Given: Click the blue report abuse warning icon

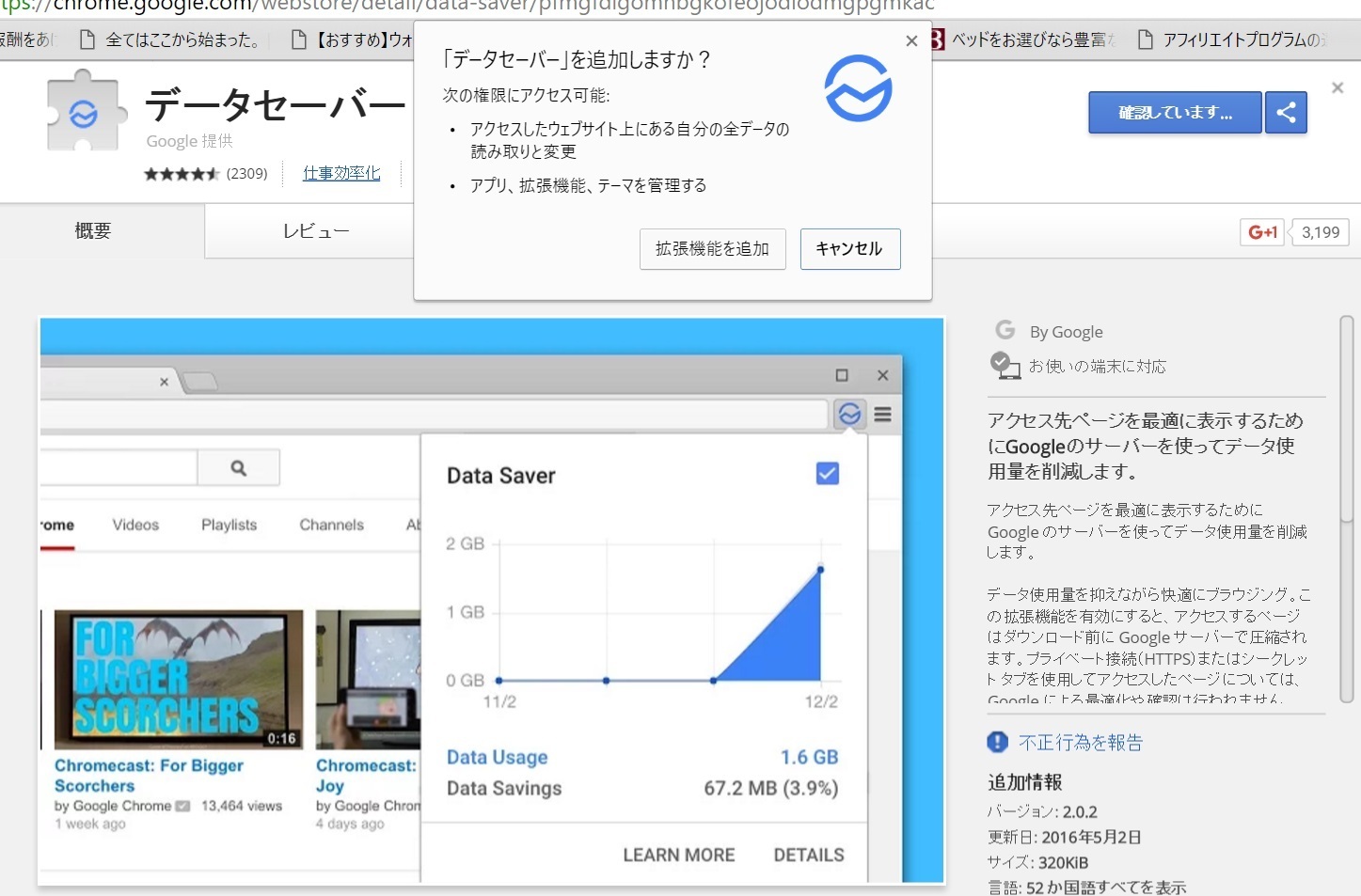Looking at the screenshot, I should pos(997,742).
